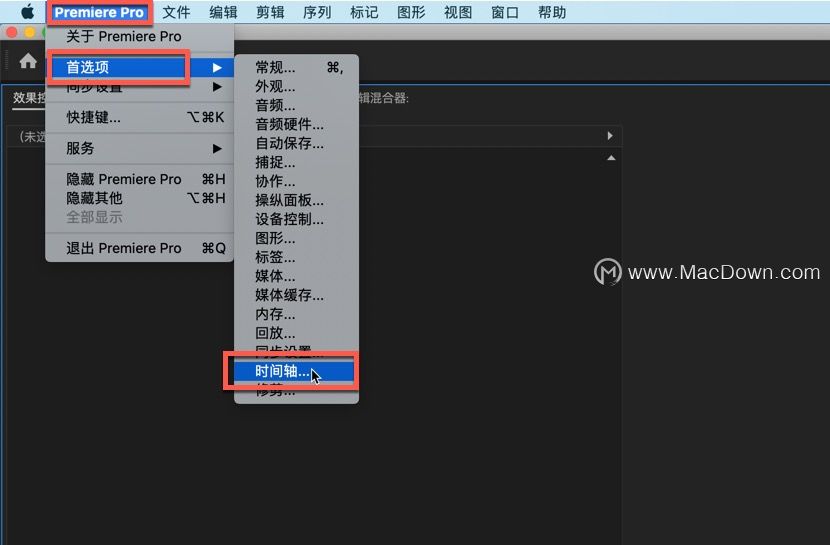Choose 退出 Premiere Pro
The height and width of the screenshot is (545, 830).
tap(140, 248)
